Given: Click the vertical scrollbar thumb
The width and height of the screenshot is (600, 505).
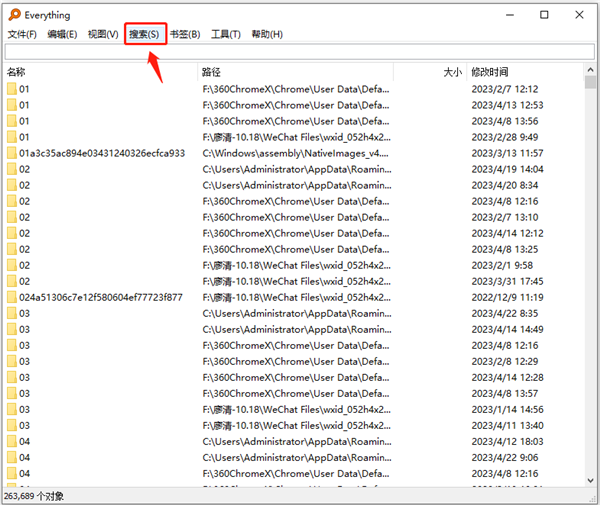Looking at the screenshot, I should click(x=590, y=82).
